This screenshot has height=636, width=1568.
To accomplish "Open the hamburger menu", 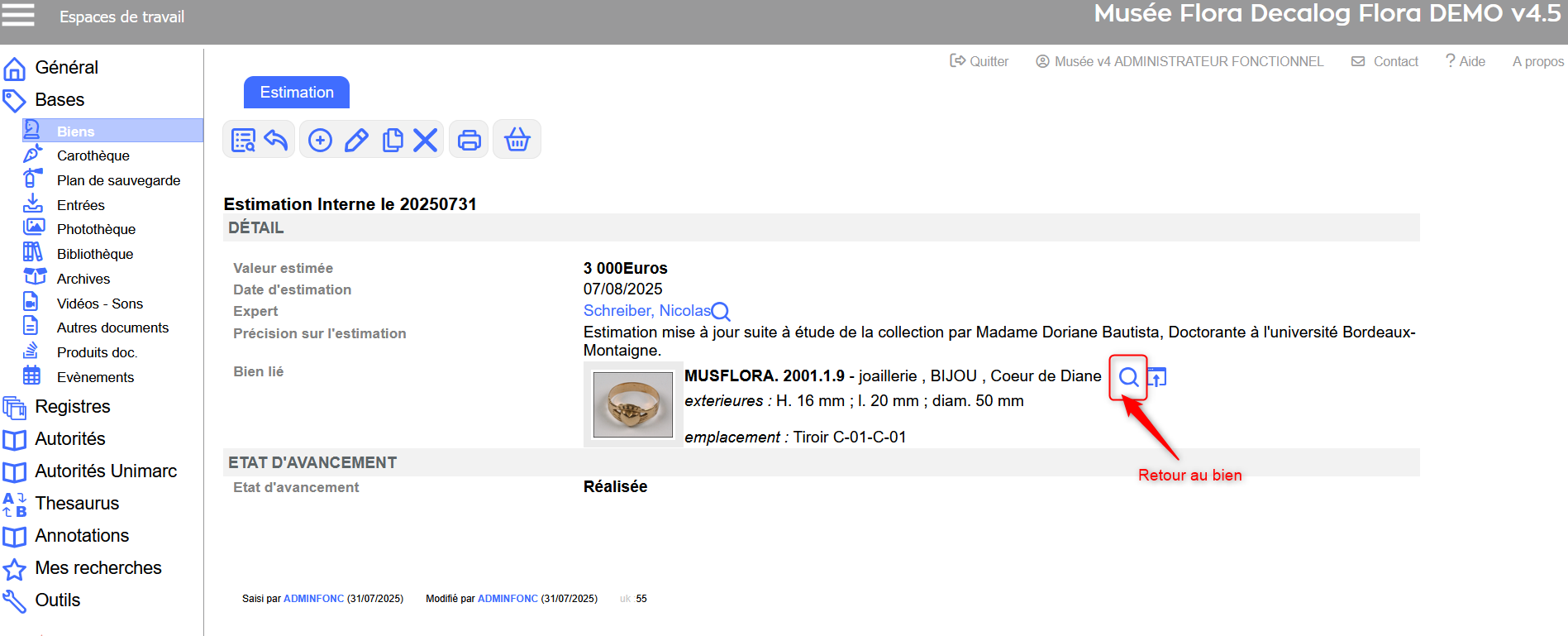I will (18, 15).
